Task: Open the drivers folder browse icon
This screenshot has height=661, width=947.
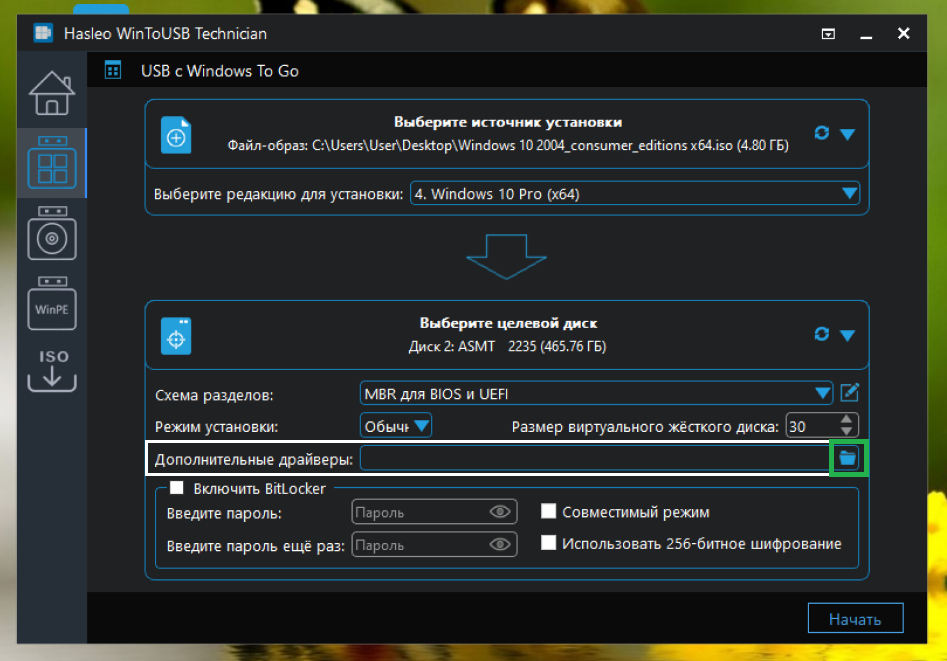Action: point(847,457)
